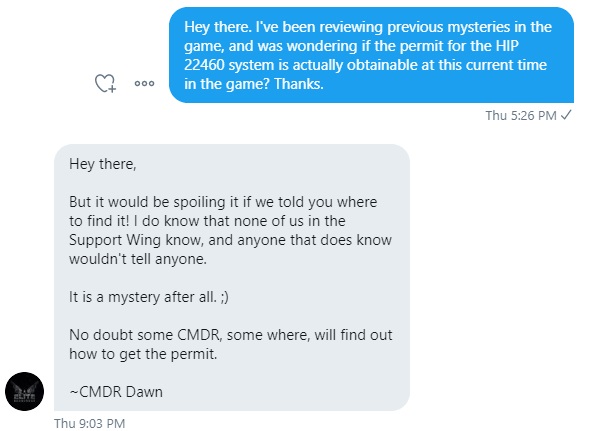Open the Elite Dangerous sender avatar

[x=24, y=392]
